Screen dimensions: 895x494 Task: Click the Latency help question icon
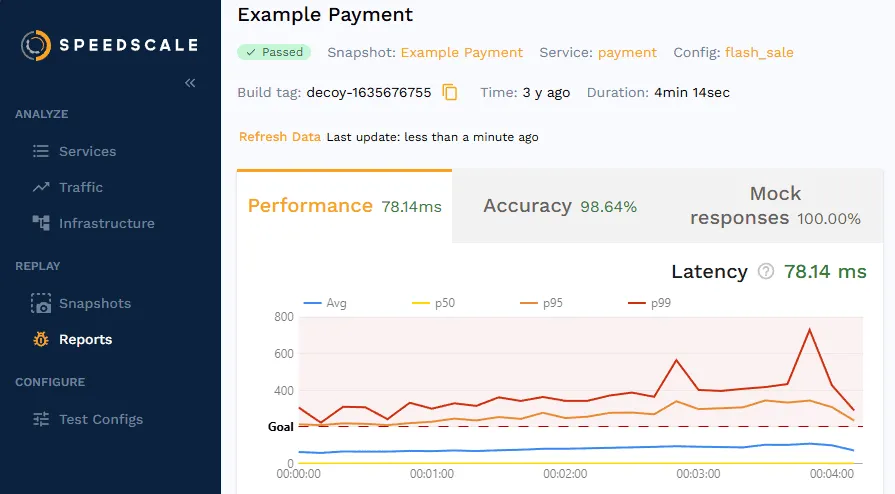click(765, 271)
